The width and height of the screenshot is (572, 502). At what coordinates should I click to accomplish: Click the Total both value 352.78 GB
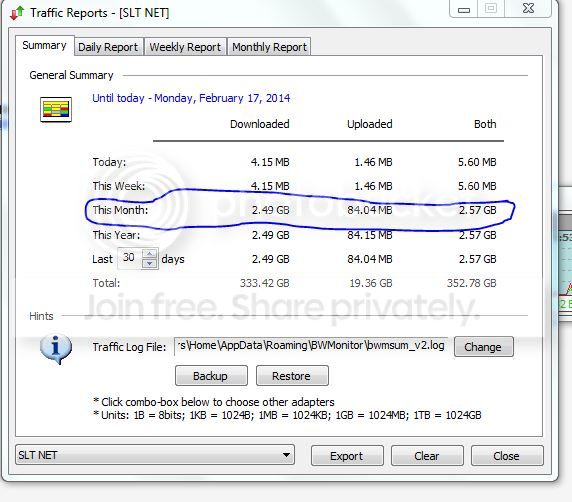tap(472, 283)
